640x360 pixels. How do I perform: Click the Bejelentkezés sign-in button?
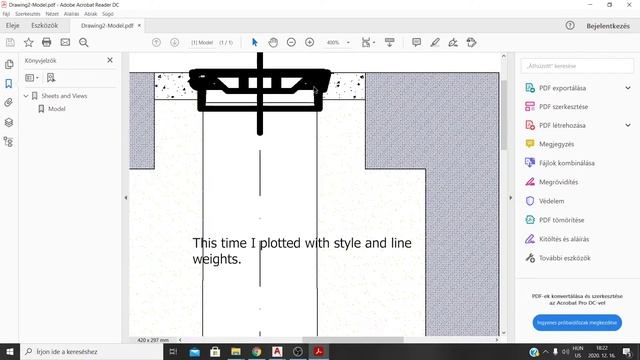[x=608, y=26]
